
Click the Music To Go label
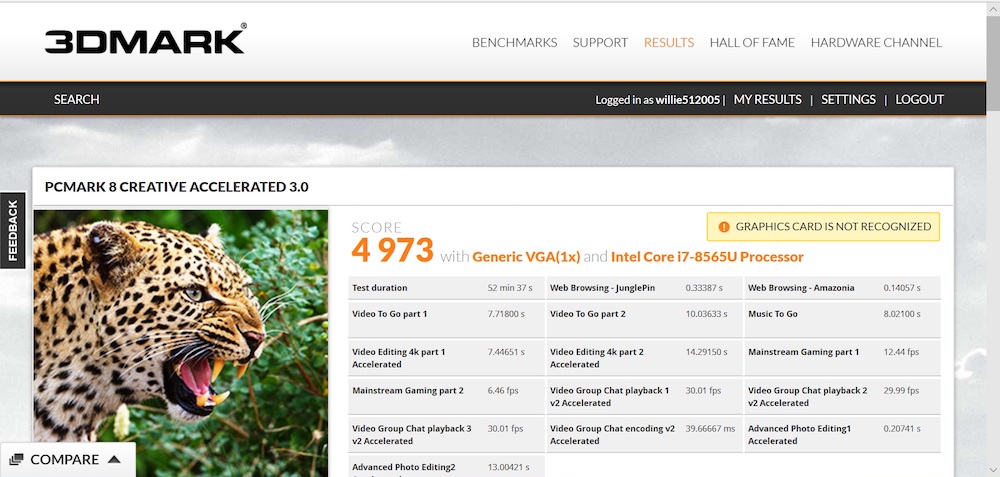(772, 314)
